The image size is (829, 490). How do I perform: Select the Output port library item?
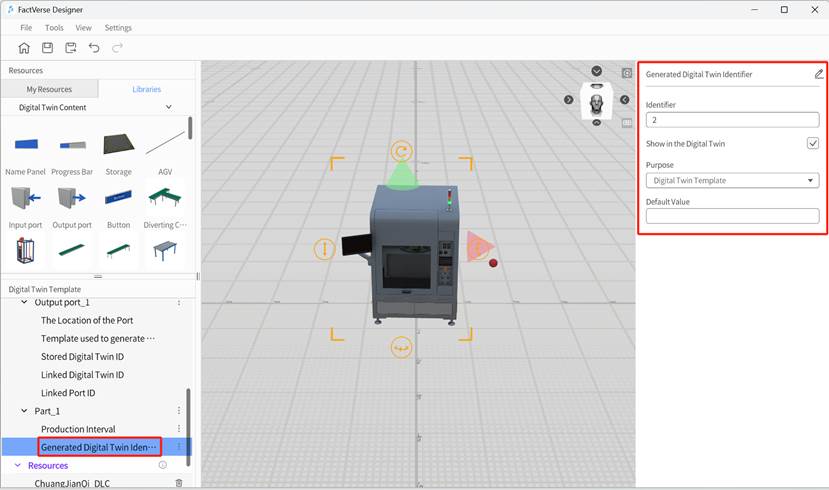click(x=72, y=206)
